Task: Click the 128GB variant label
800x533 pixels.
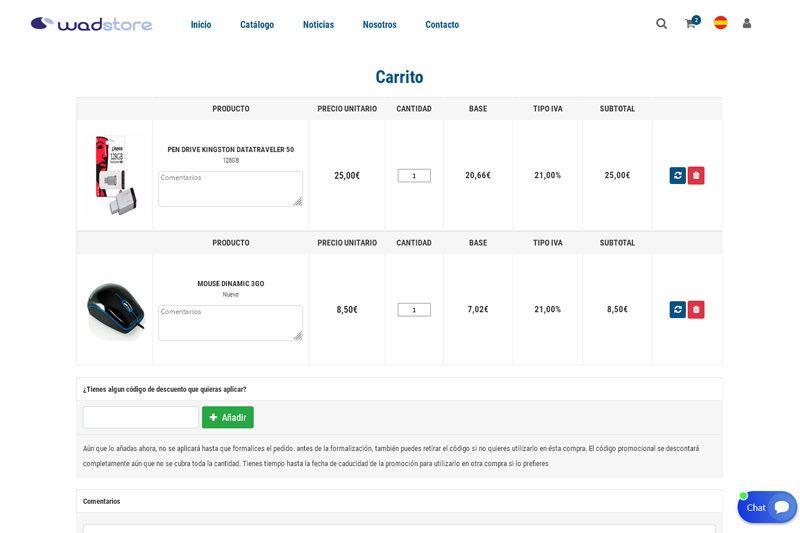Action: 231,160
